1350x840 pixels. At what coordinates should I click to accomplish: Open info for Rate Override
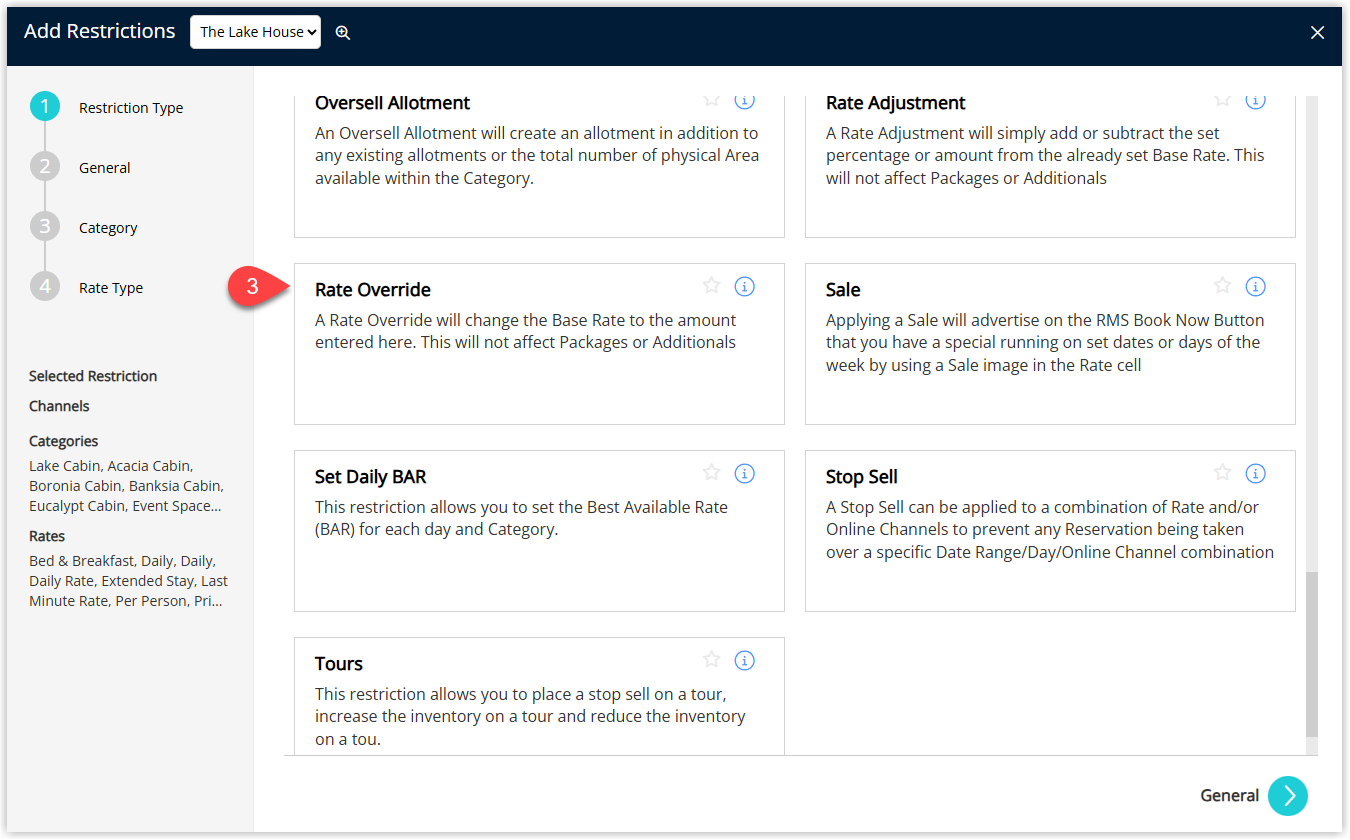point(745,286)
